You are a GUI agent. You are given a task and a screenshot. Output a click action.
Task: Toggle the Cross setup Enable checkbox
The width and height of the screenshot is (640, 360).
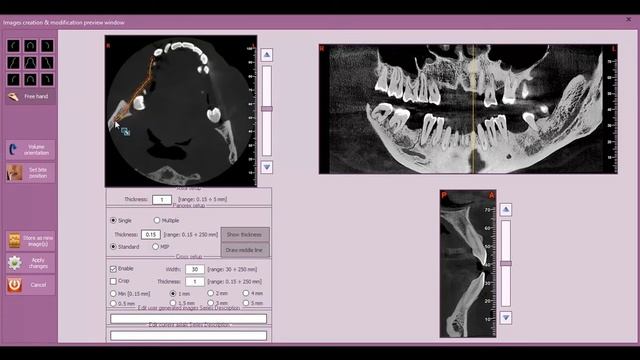point(113,269)
